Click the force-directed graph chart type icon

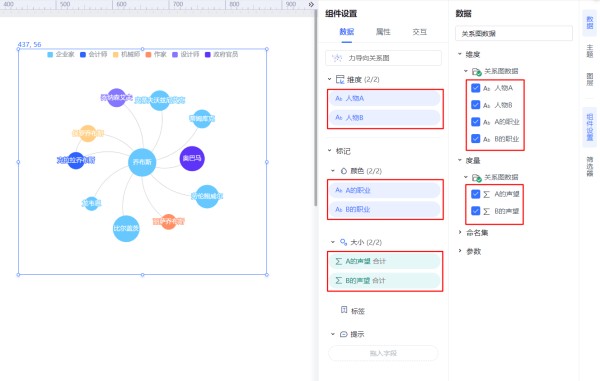pos(337,58)
